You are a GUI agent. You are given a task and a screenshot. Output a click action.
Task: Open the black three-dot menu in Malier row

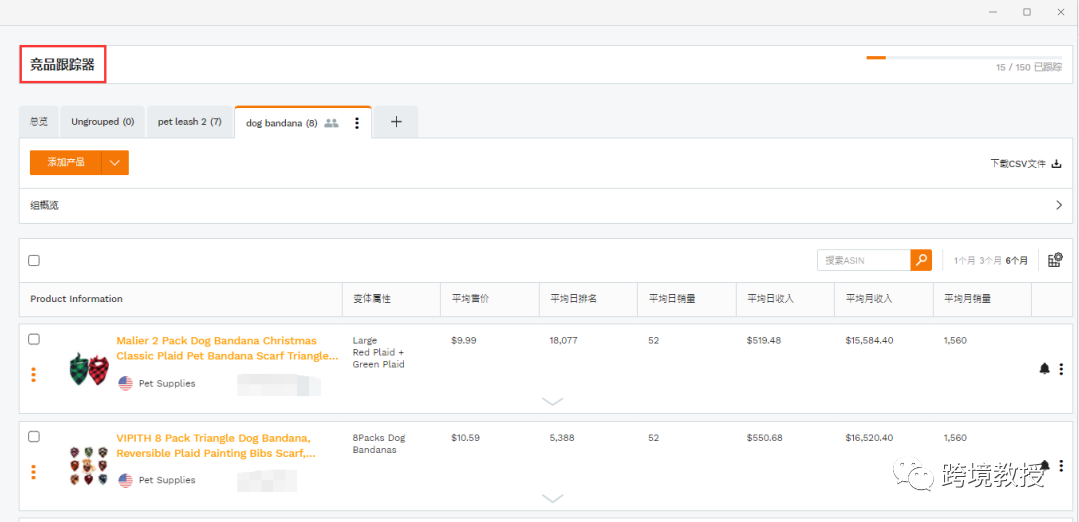tap(1060, 369)
